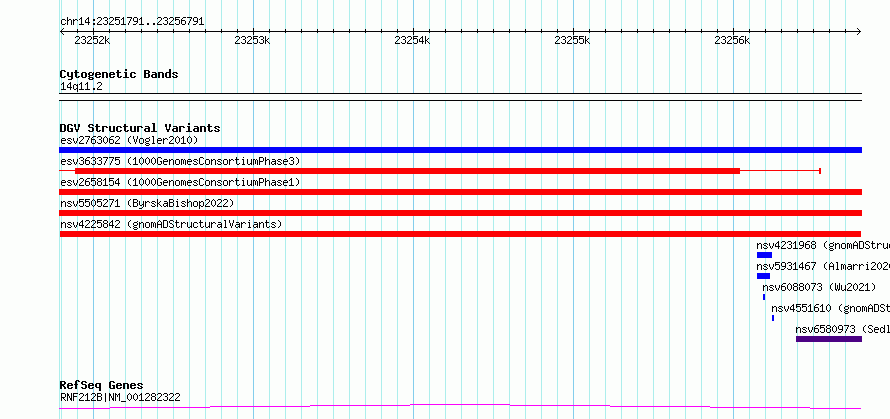This screenshot has height=419, width=890.
Task: Click the purple nsv6580973 variant bar
Action: coord(829,339)
